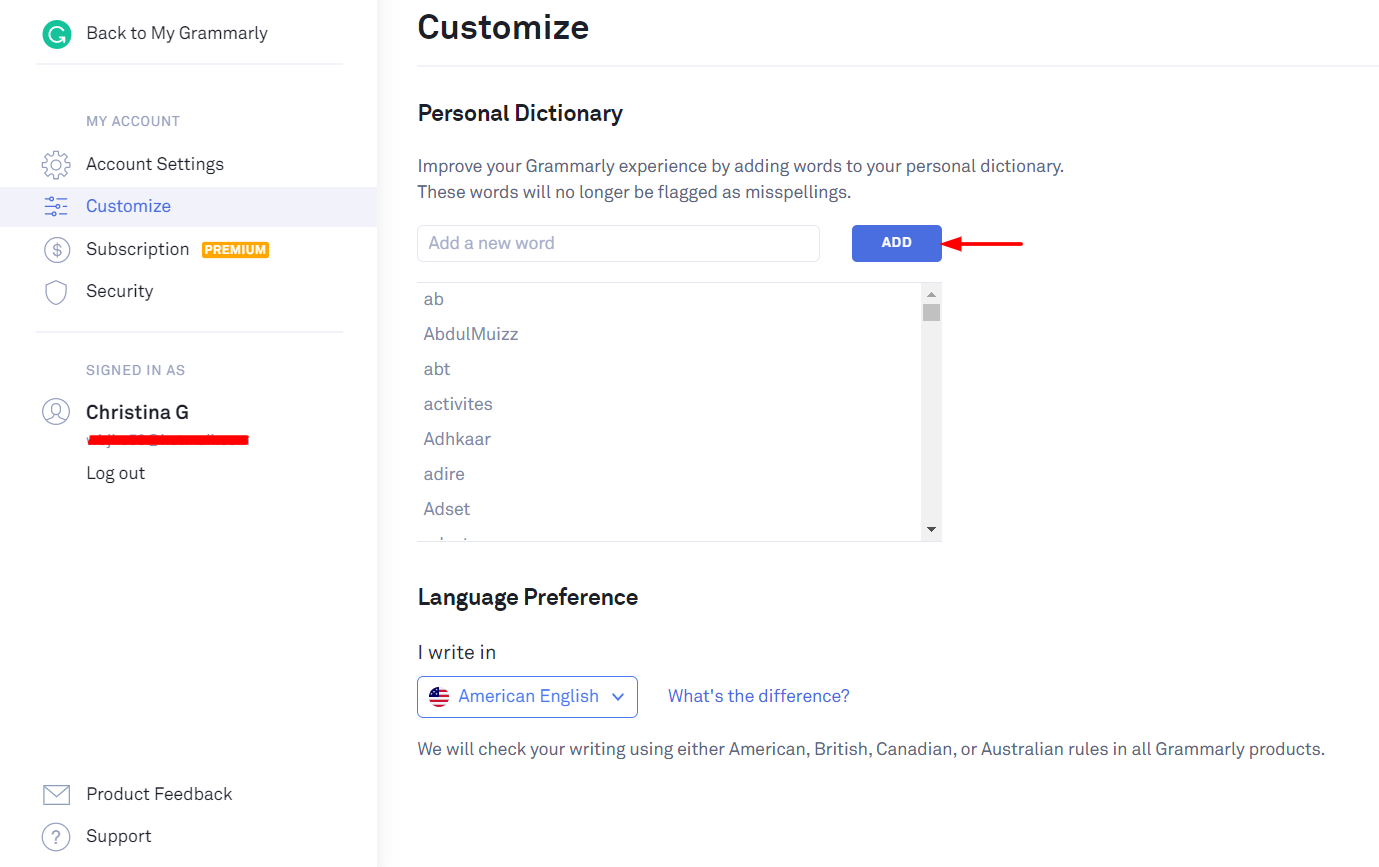Go back to My Grammarly
Viewport: 1379px width, 867px height.
[x=177, y=33]
